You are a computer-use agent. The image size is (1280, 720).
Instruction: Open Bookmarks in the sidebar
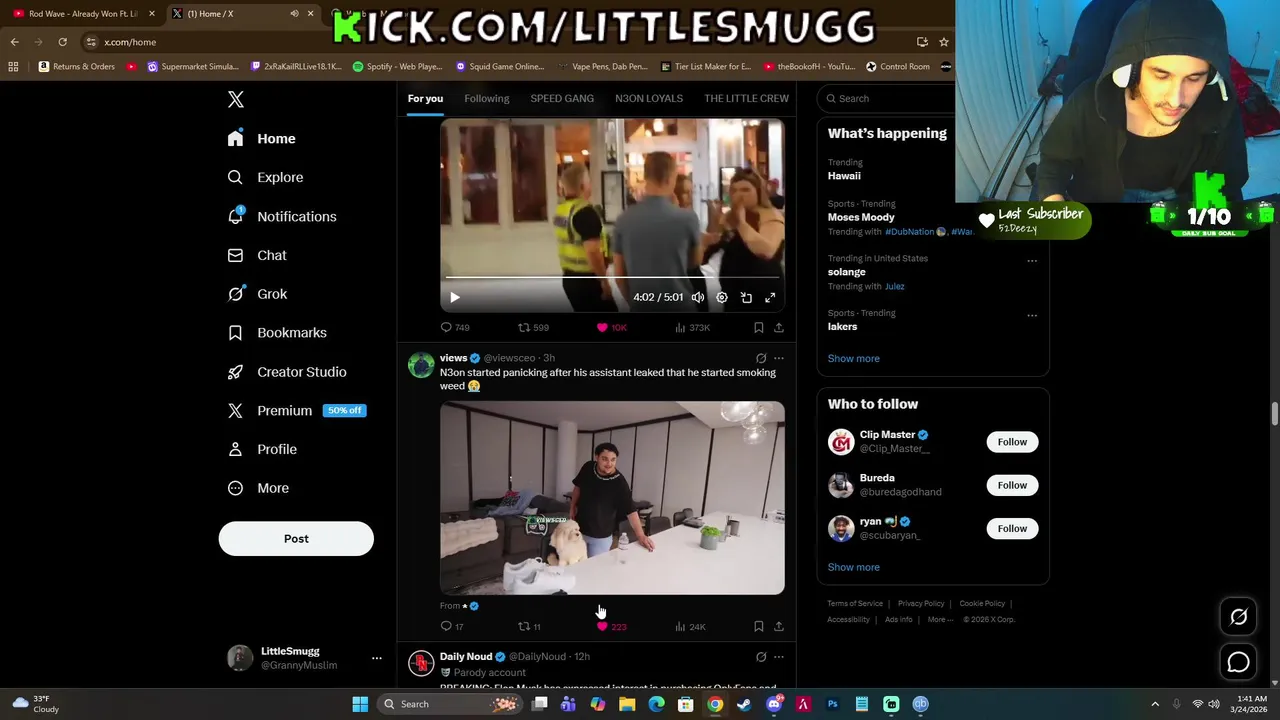click(277, 333)
